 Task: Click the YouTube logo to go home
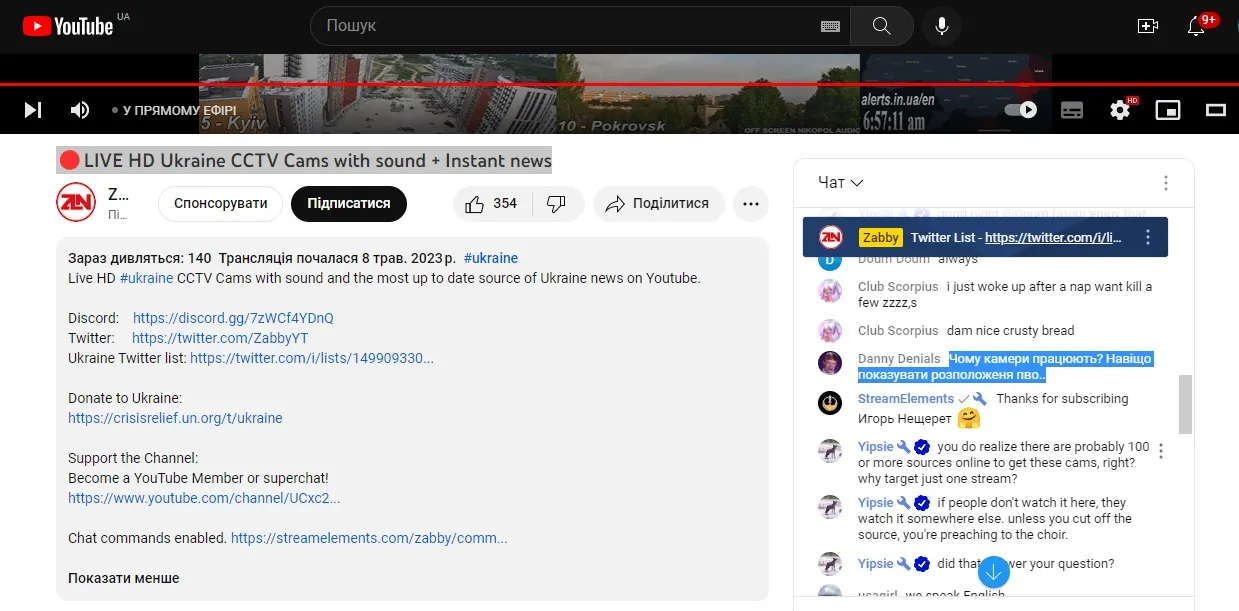[68, 26]
